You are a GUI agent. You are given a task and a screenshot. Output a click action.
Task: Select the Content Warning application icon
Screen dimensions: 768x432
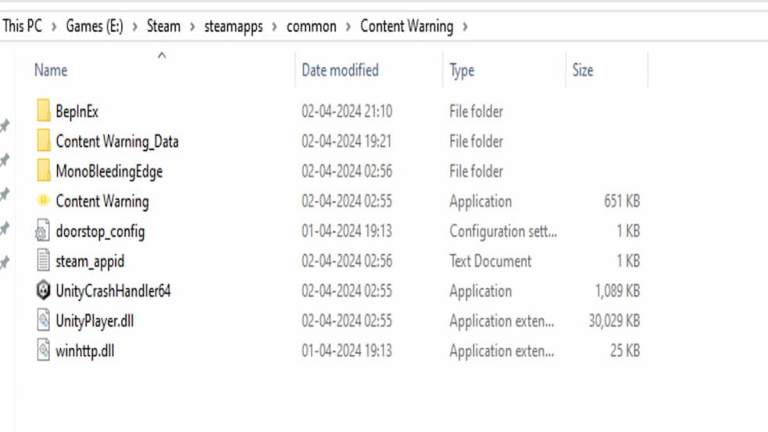click(x=43, y=201)
